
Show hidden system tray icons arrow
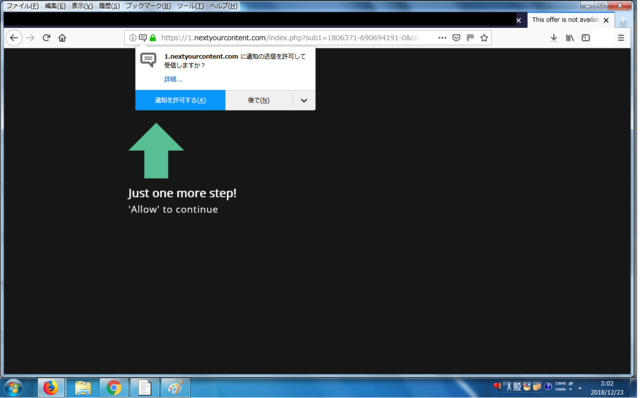(580, 388)
